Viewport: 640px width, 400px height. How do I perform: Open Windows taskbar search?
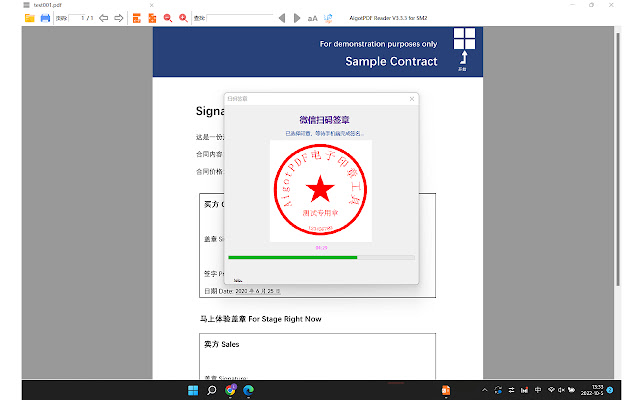(x=211, y=390)
